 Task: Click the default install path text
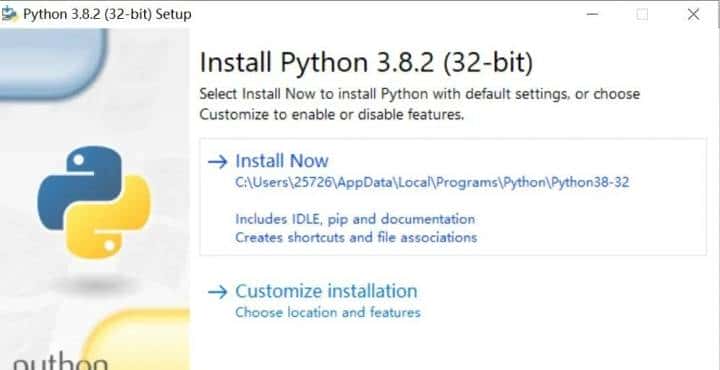[x=432, y=183]
